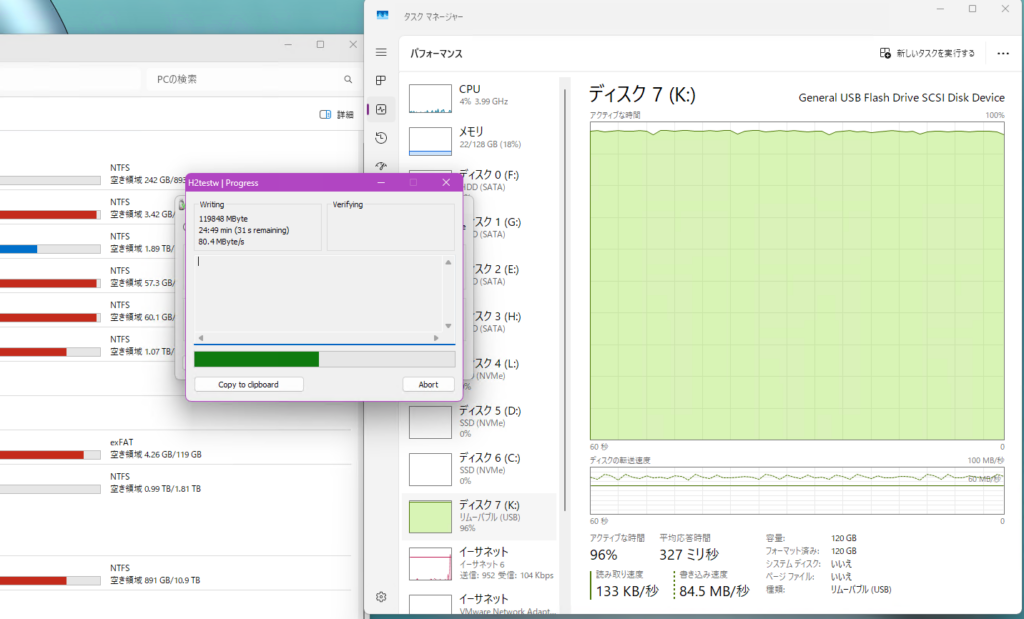Click the Abort button in H2testw
Image resolution: width=1024 pixels, height=619 pixels.
[428, 384]
